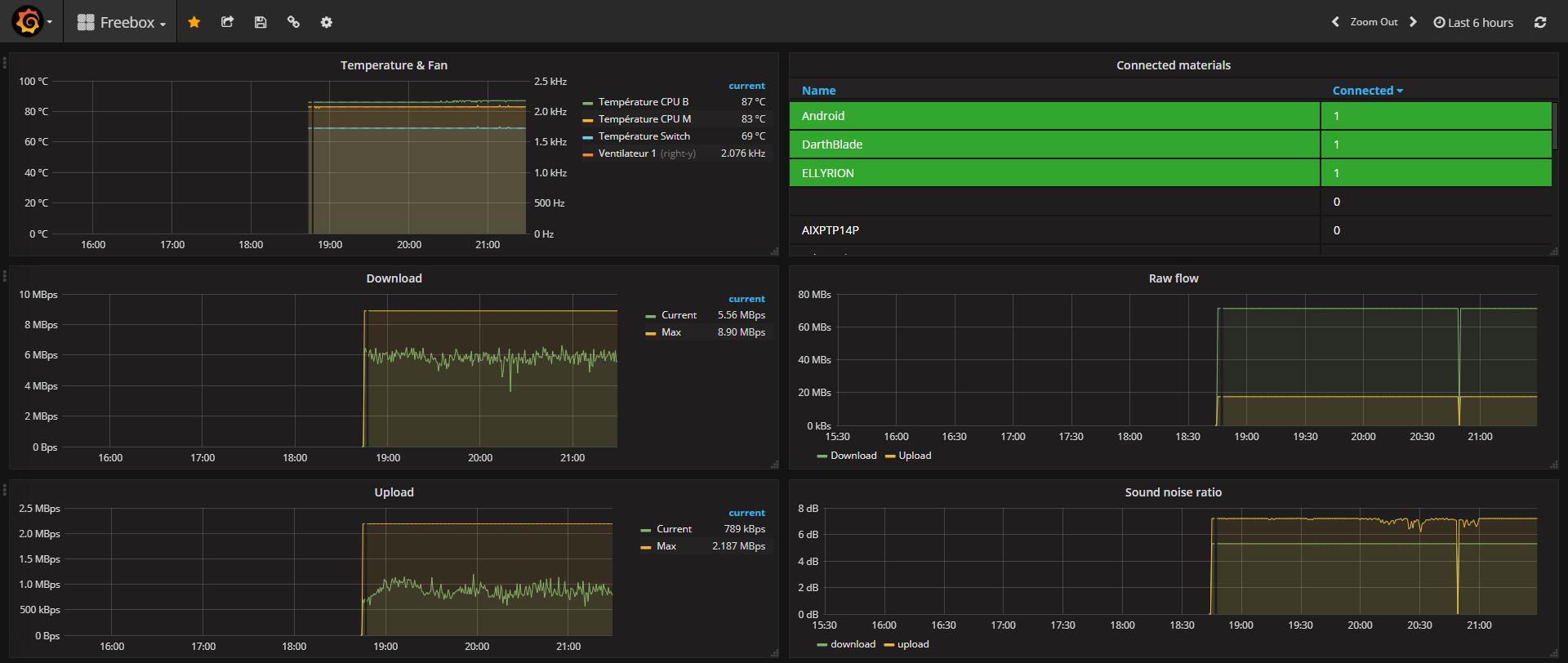1568x663 pixels.
Task: Click Température Switch color swatch in legend
Action: pos(587,137)
